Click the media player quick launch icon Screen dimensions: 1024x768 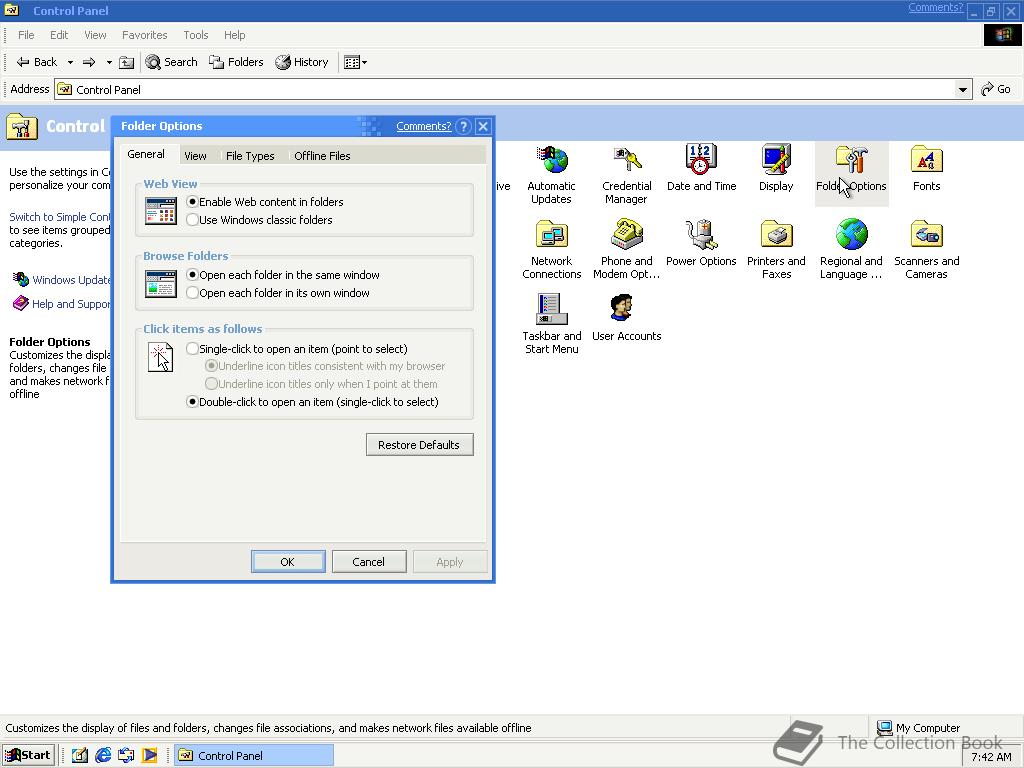150,756
